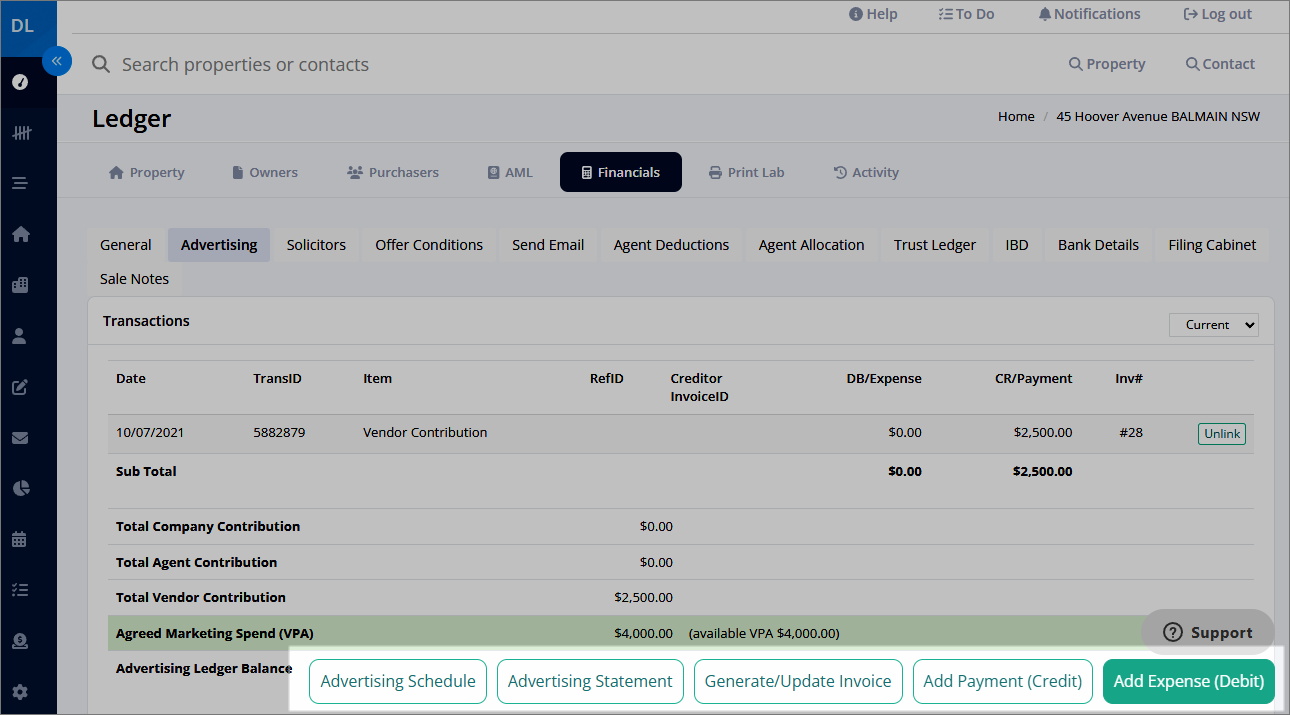
Task: Open the General sub-tab
Action: (126, 245)
